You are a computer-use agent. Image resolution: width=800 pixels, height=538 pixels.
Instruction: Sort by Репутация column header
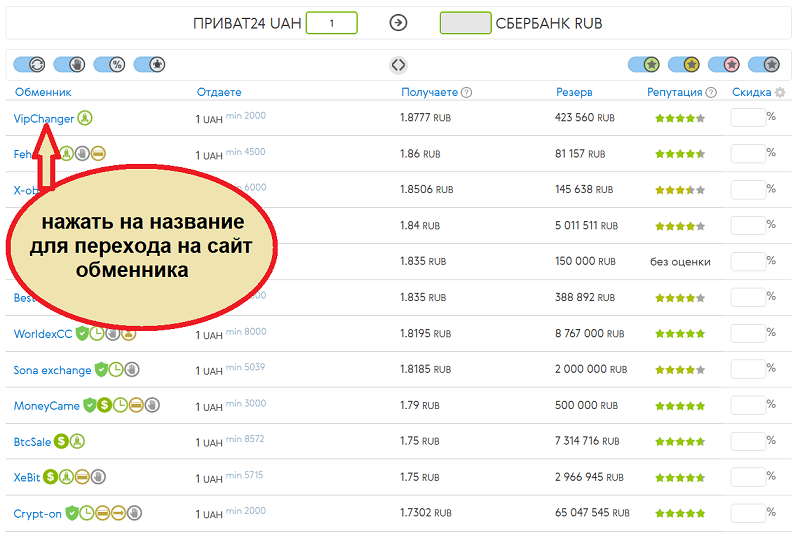(x=674, y=92)
